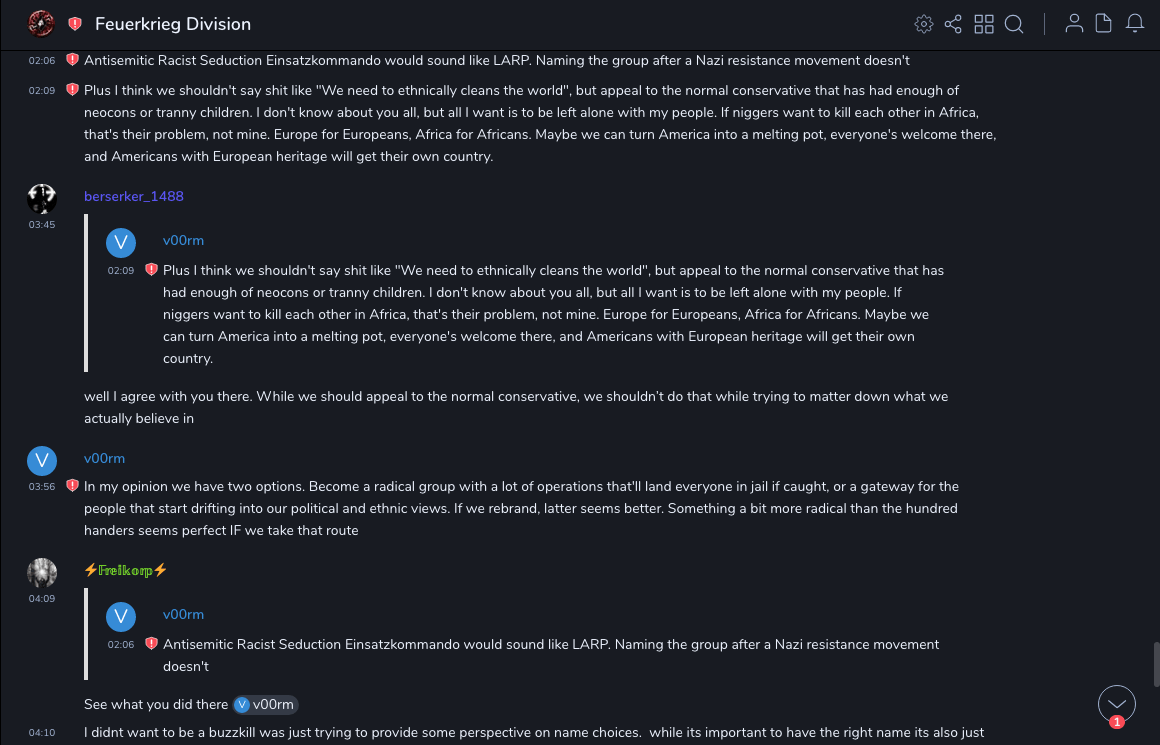
Task: Click berserker_1488's profile avatar
Action: 42,199
